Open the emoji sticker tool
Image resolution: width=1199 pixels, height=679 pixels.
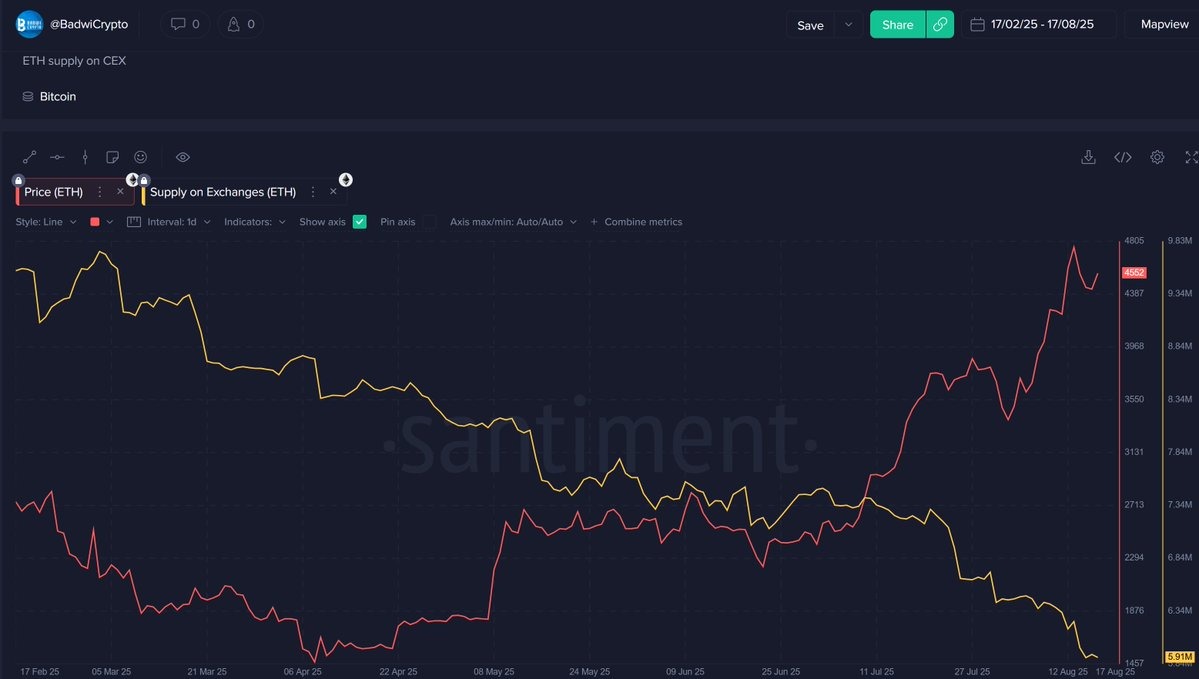click(140, 157)
